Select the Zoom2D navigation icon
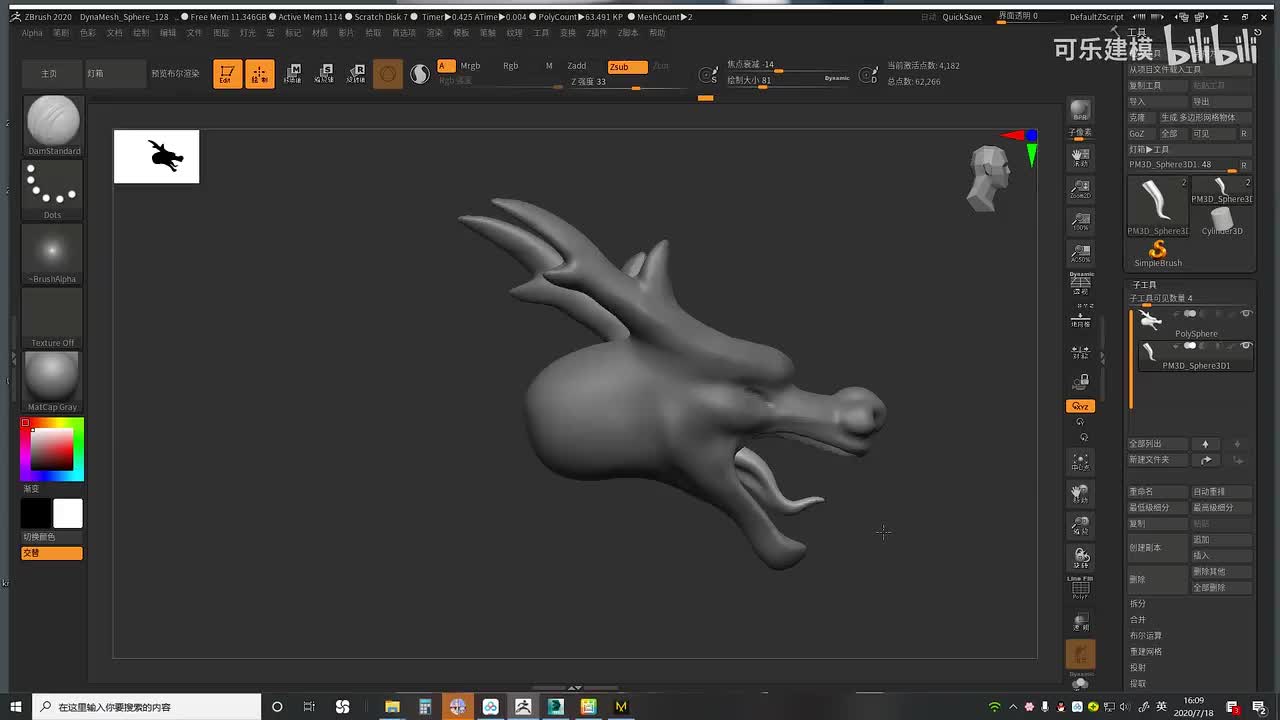Viewport: 1280px width, 720px height. 1080,188
